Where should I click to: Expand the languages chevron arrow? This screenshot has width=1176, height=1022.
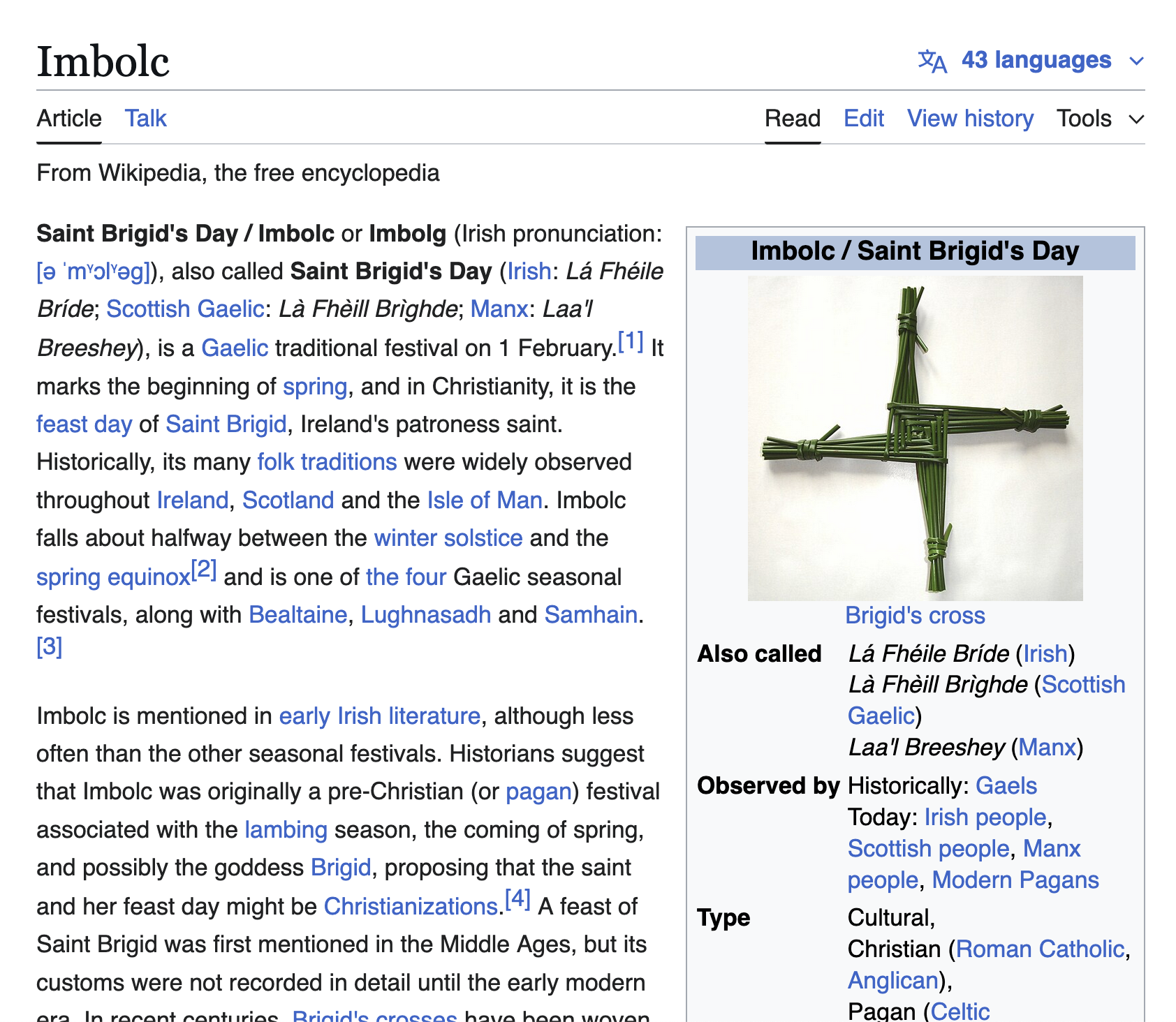[x=1136, y=61]
